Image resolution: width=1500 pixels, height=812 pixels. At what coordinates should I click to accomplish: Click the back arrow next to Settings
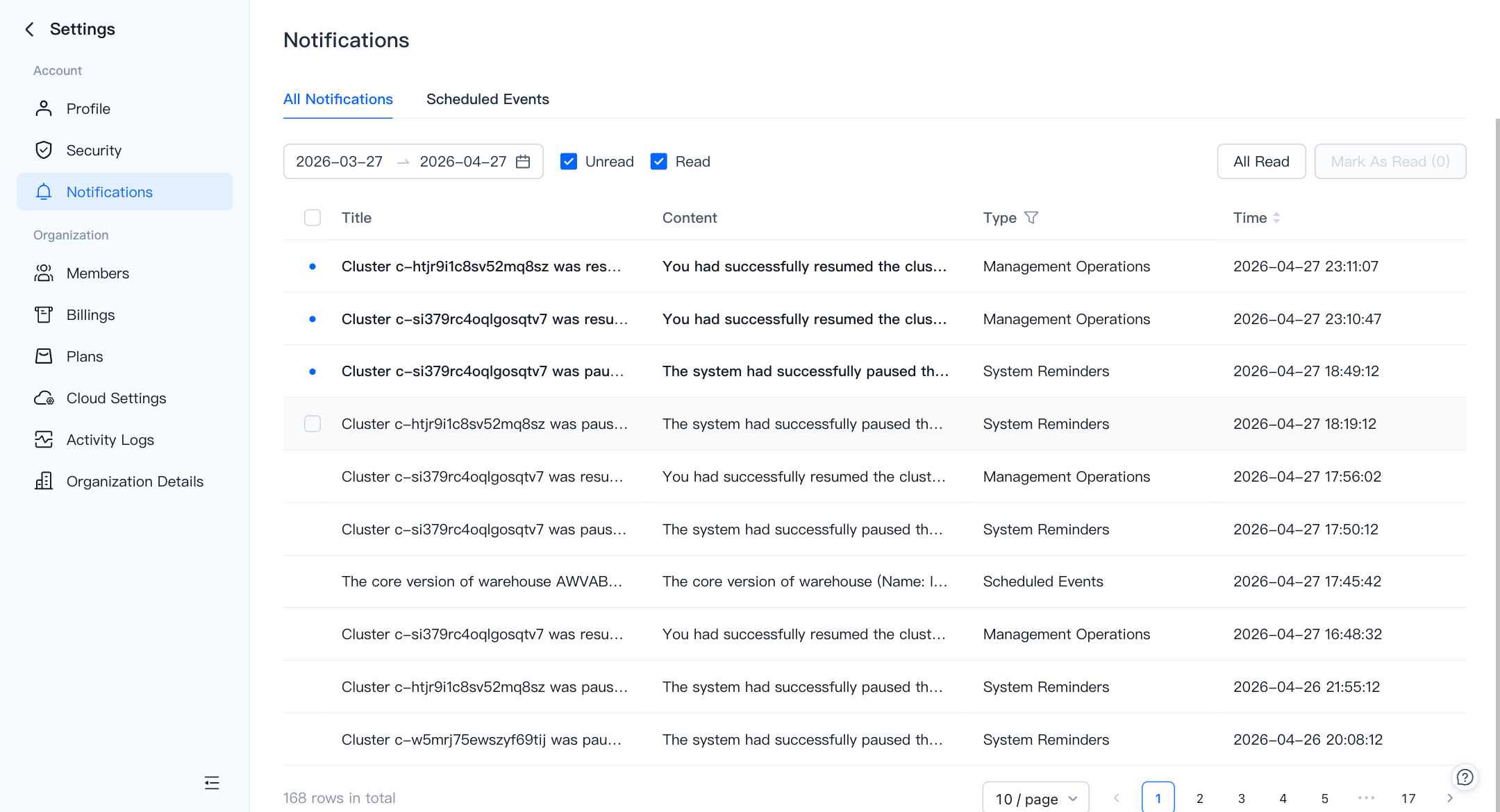coord(29,29)
